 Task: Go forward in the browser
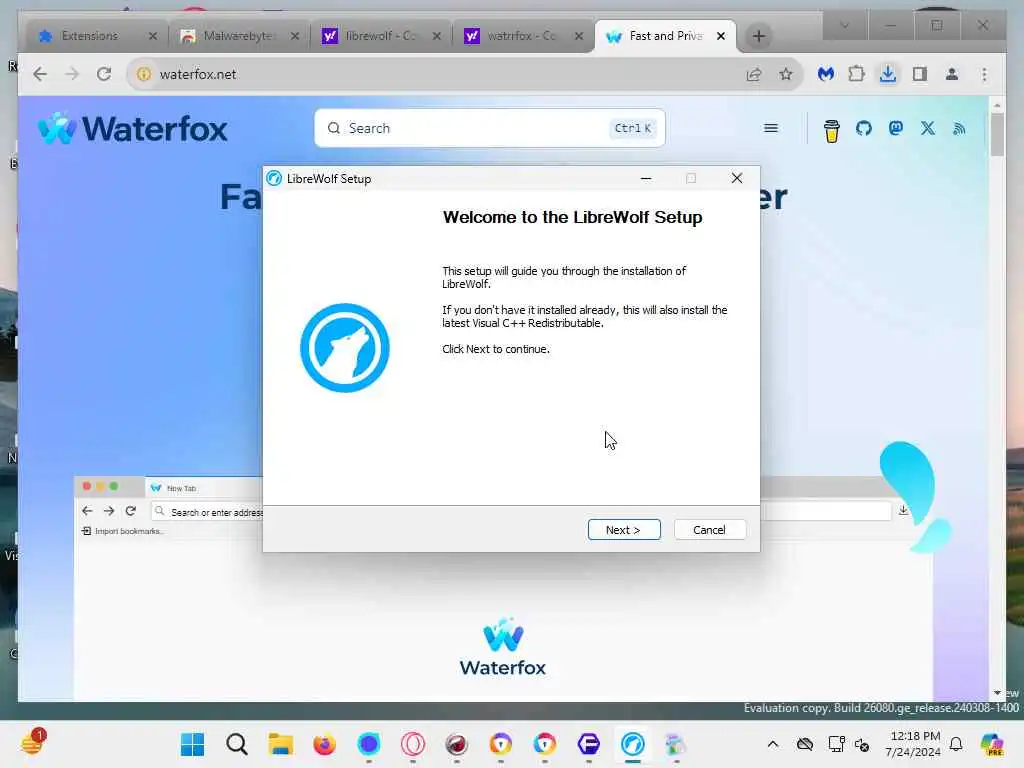(x=72, y=74)
